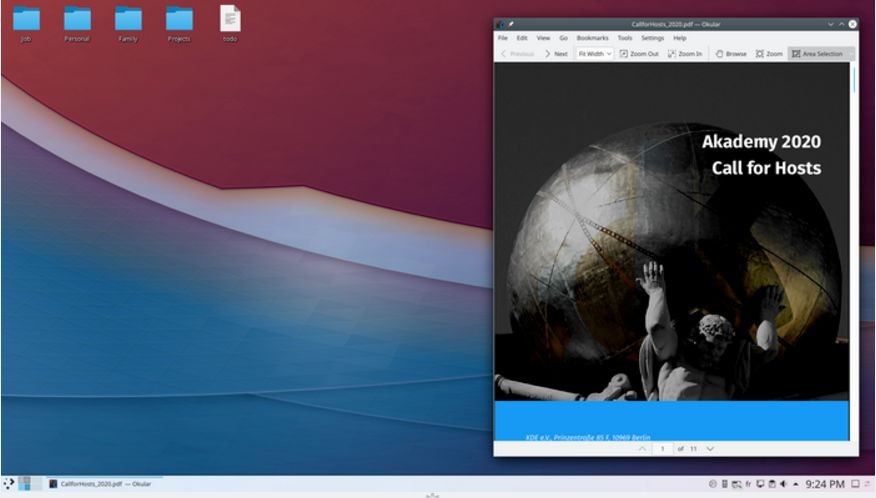Click the 9:24 PM clock

pos(825,484)
